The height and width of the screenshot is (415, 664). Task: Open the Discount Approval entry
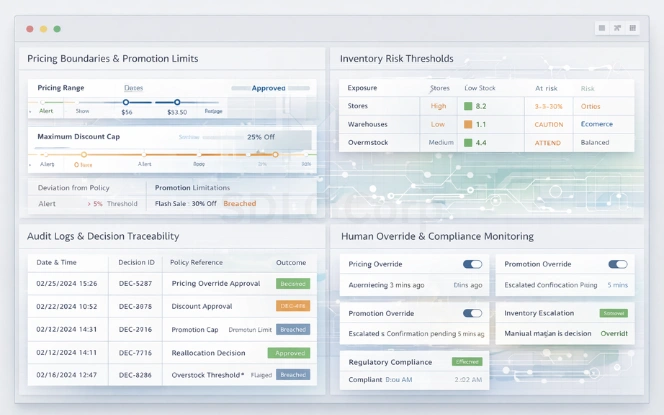202,306
